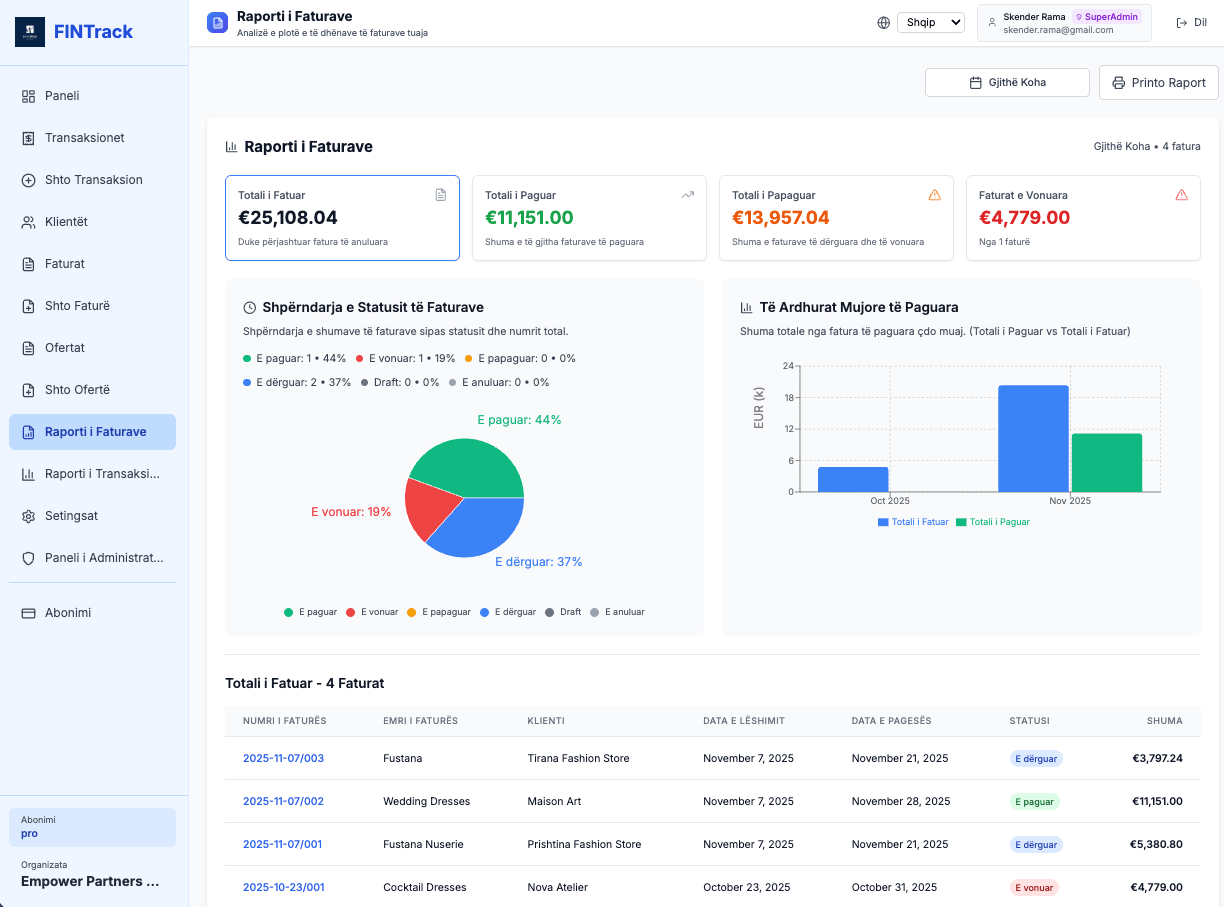This screenshot has height=907, width=1224.
Task: Open the Gjithë Koha date range selector
Action: pos(1008,82)
